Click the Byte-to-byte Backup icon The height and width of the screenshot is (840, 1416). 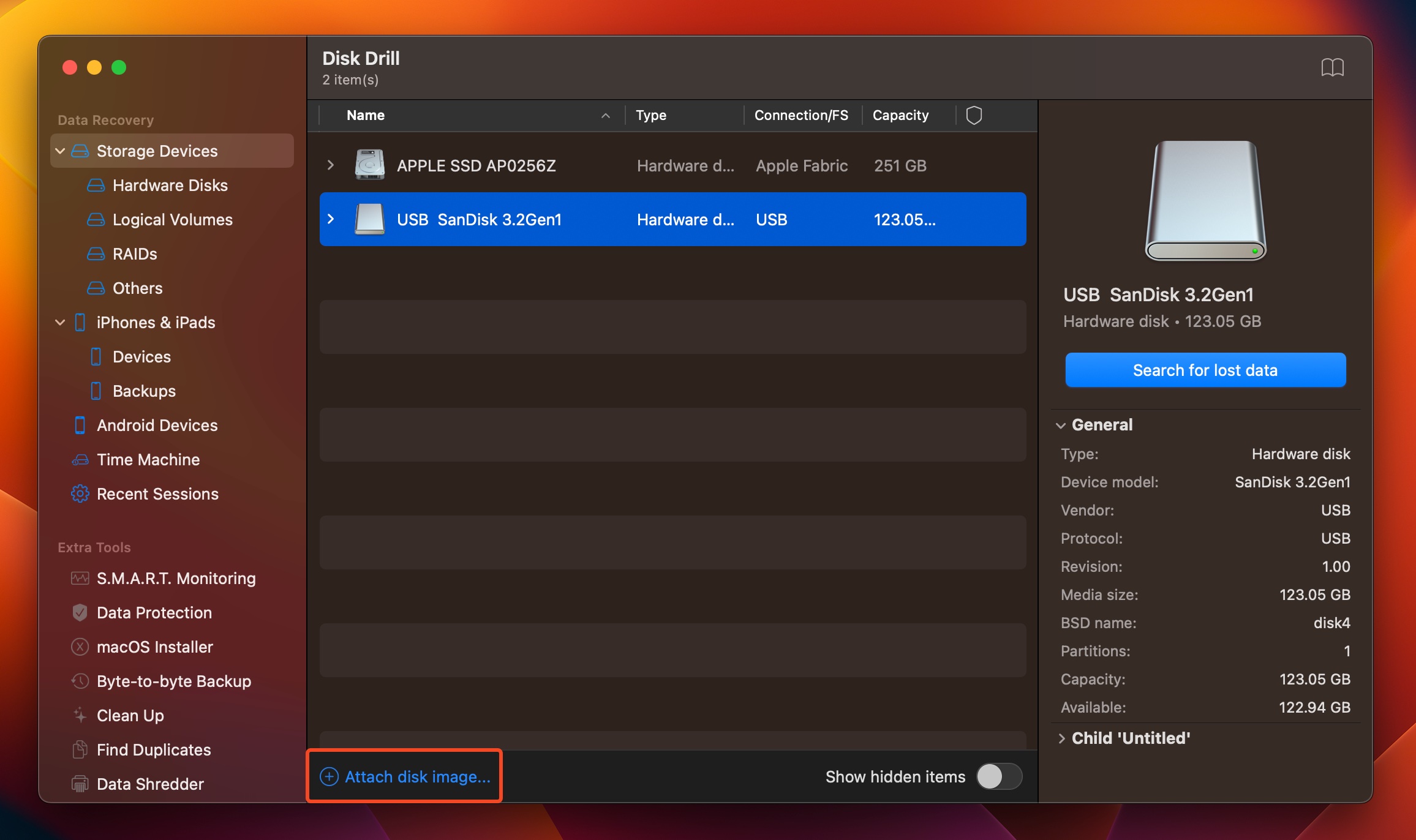[78, 680]
